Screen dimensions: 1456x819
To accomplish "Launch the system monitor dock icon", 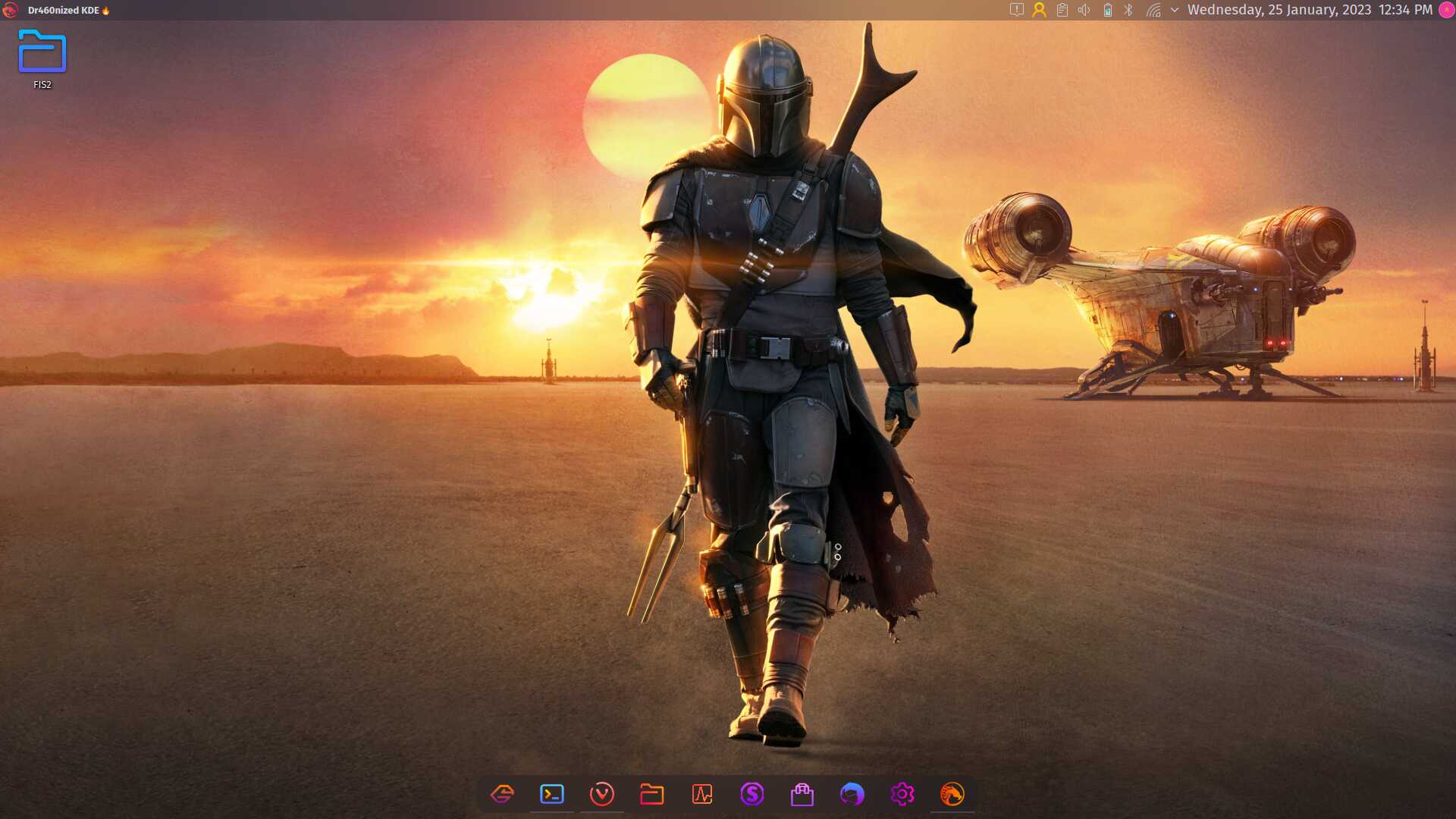I will coord(702,794).
